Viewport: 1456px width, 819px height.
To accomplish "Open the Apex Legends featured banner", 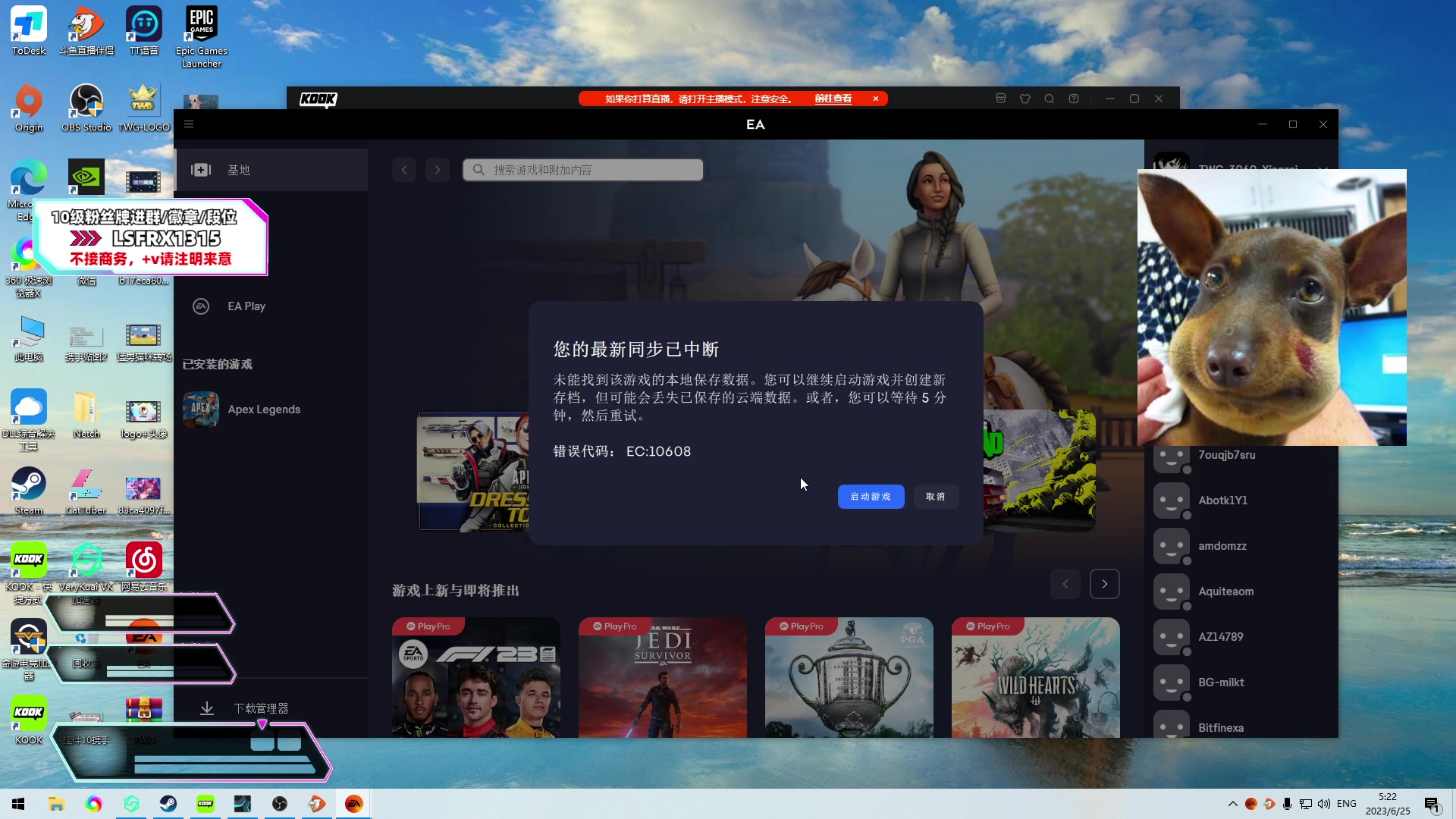I will pos(473,471).
